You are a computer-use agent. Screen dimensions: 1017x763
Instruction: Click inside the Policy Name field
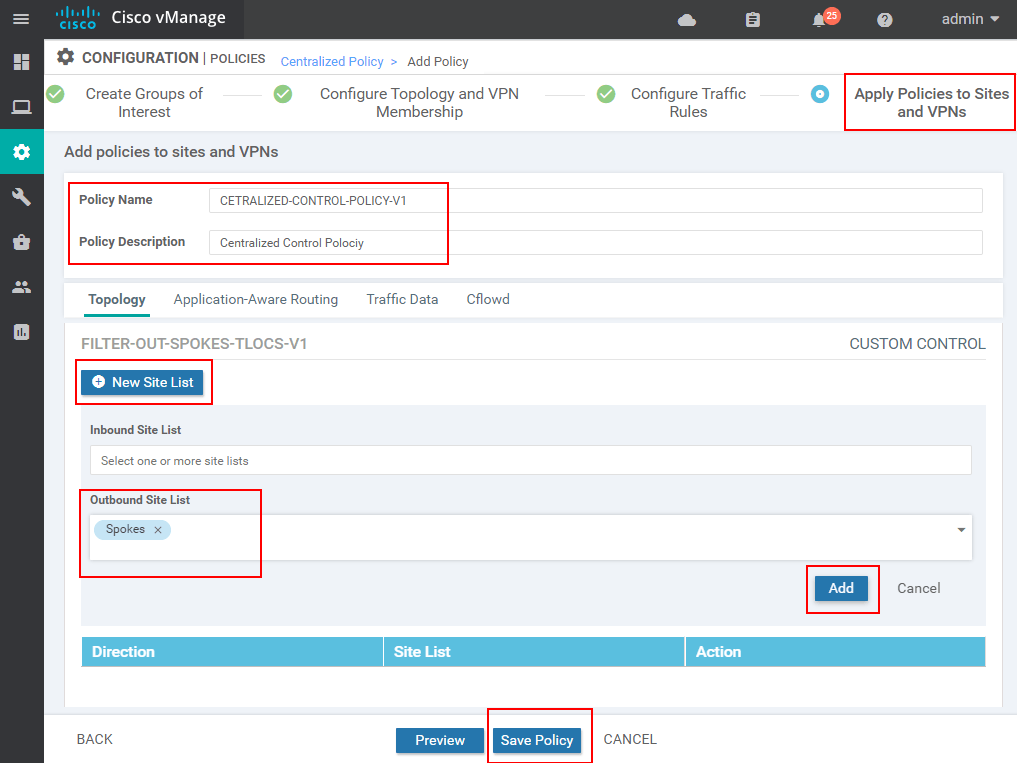coord(595,200)
